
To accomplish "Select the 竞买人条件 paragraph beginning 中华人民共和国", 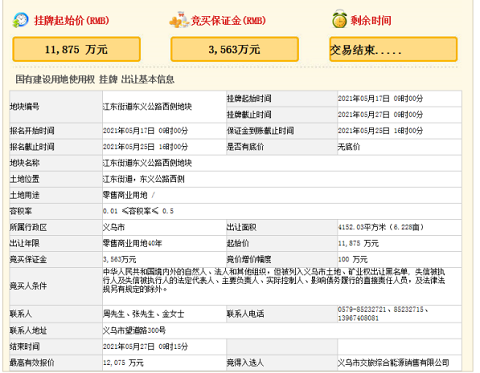I will click(x=274, y=281).
